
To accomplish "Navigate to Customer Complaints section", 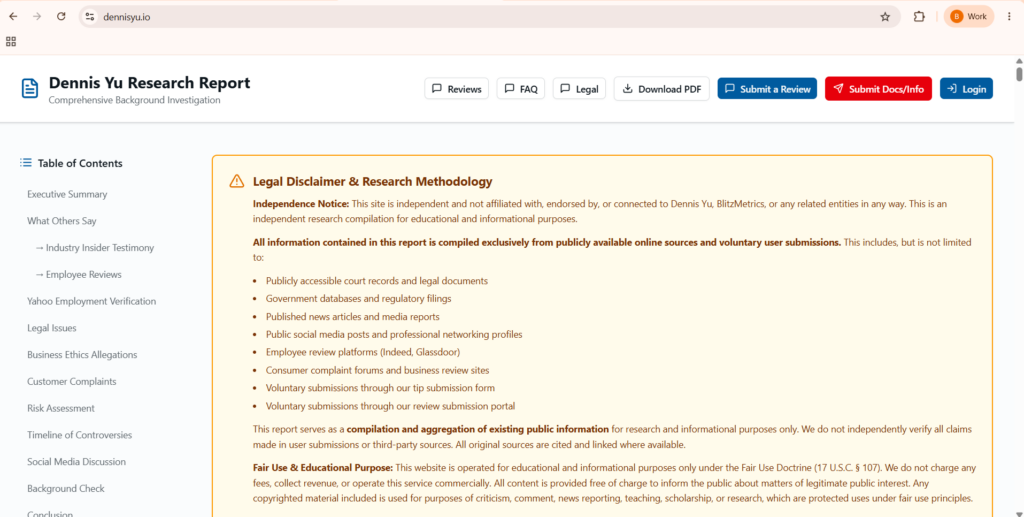I will click(x=72, y=382).
